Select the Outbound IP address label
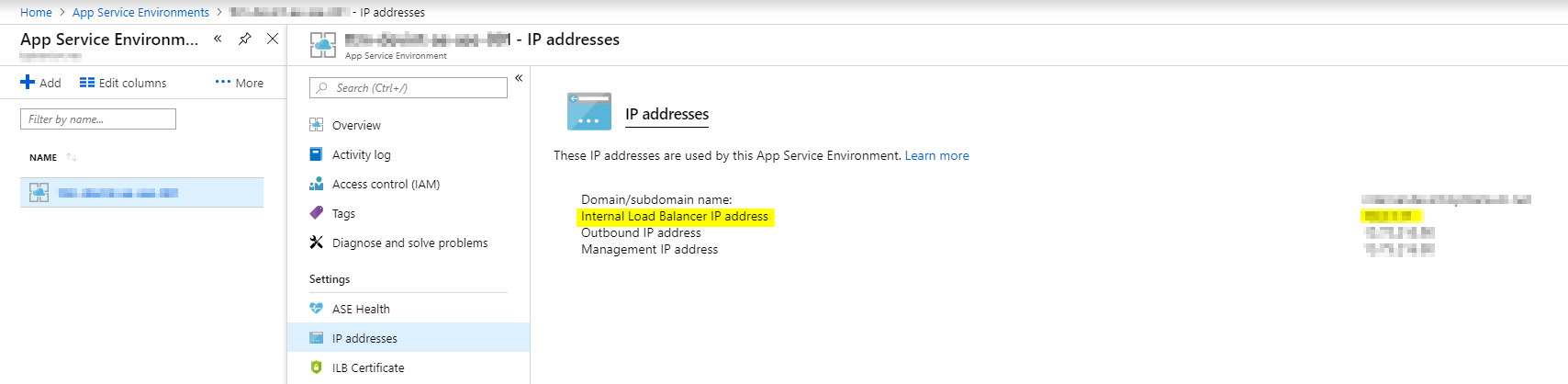This screenshot has height=384, width=1568. coord(641,232)
